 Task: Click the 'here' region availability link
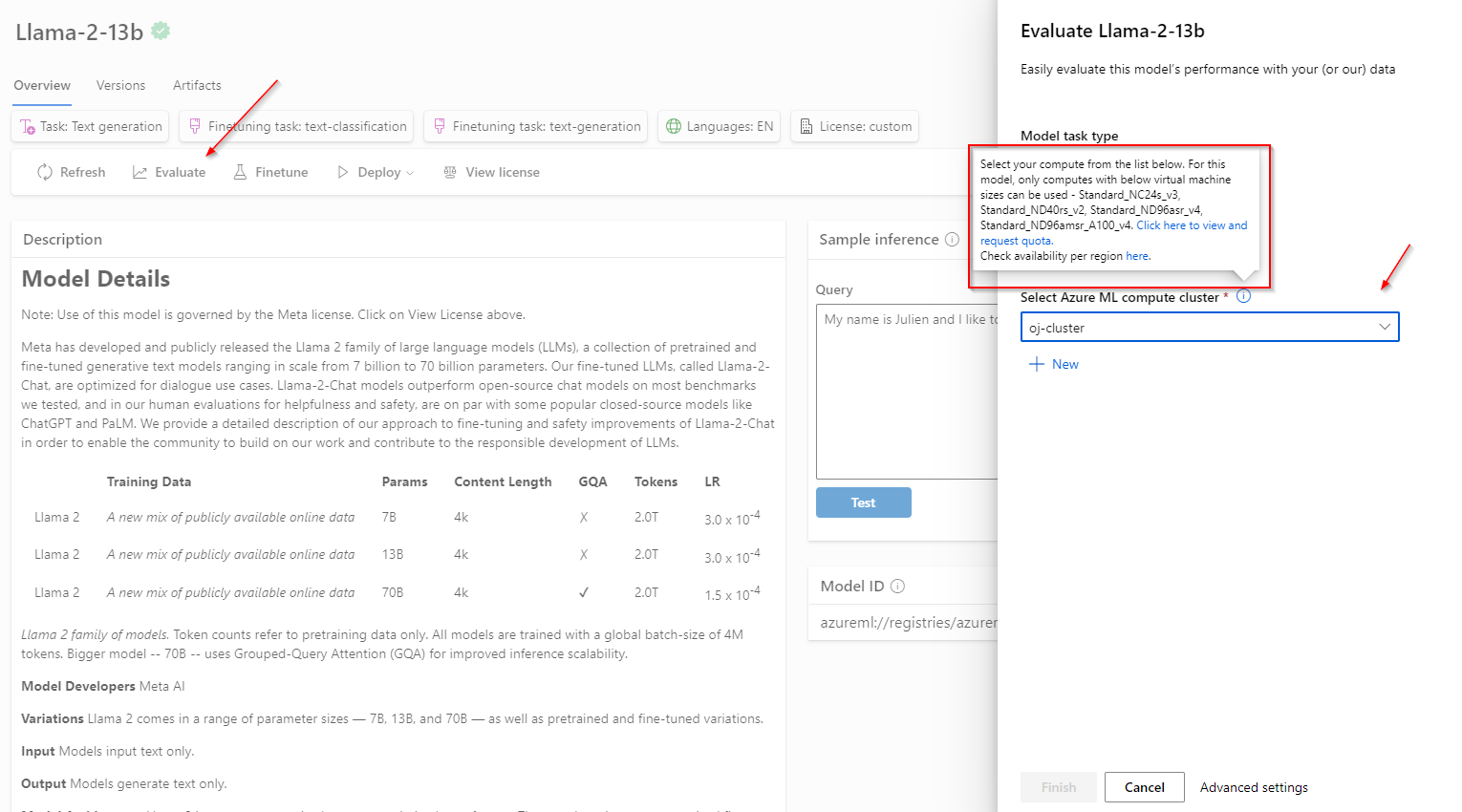pyautogui.click(x=1137, y=256)
